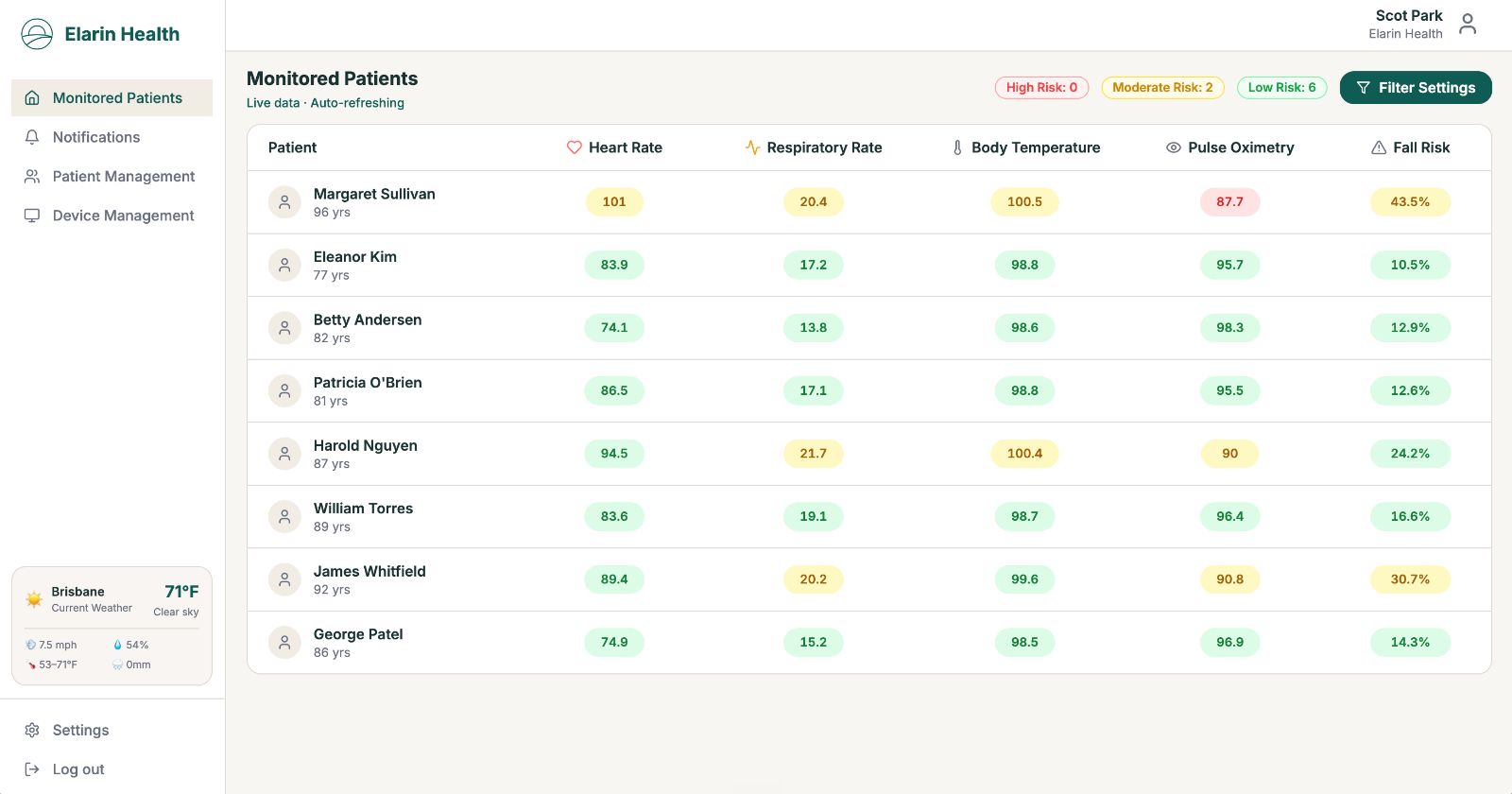
Task: Click George Patel's body temperature 98.5
Action: point(1024,643)
